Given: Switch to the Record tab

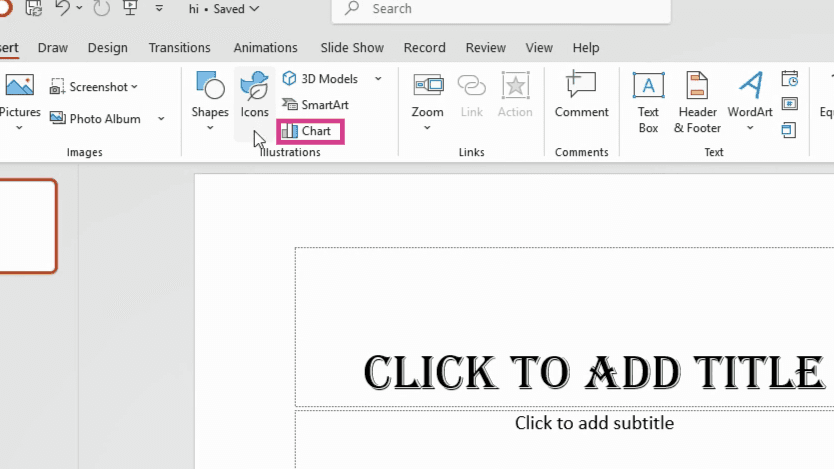Looking at the screenshot, I should tap(424, 48).
